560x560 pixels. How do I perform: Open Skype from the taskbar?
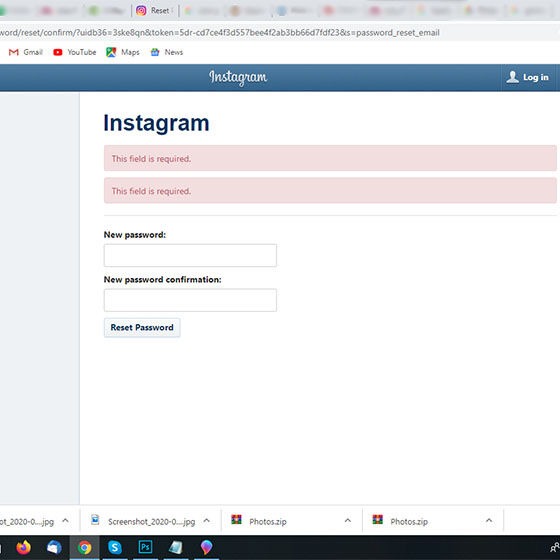pyautogui.click(x=115, y=547)
